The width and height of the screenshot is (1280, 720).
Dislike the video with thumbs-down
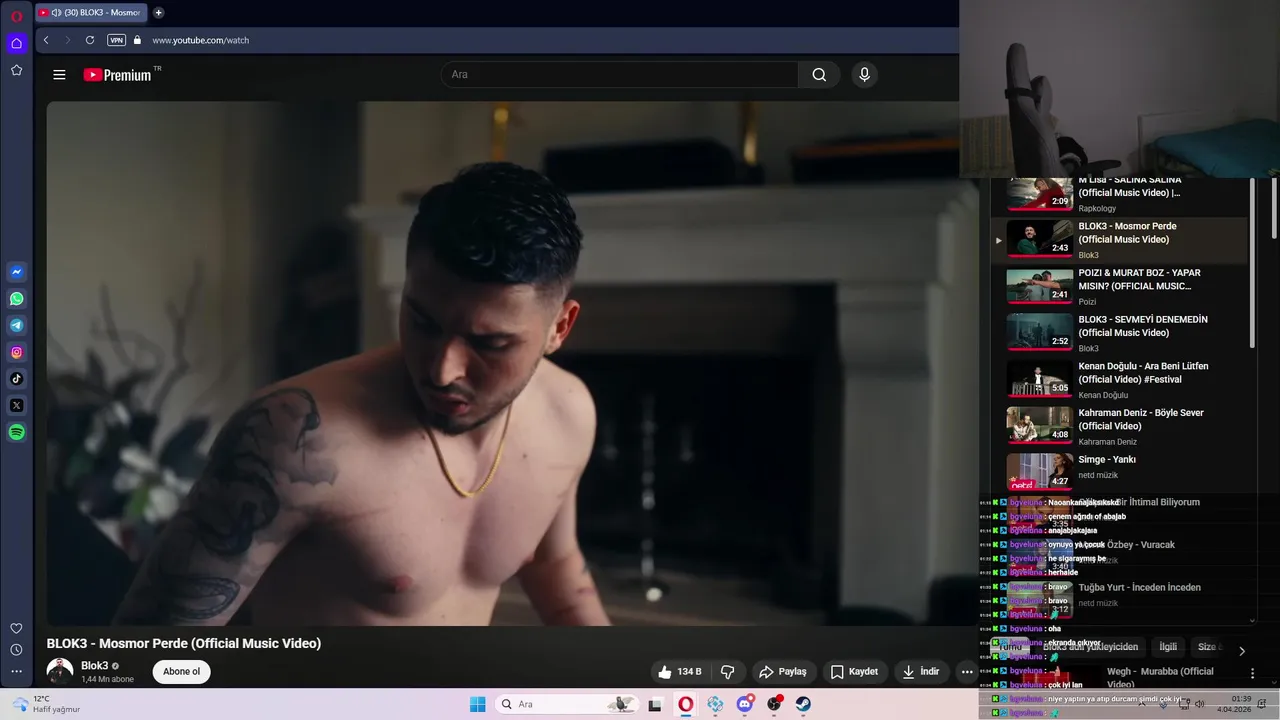728,672
